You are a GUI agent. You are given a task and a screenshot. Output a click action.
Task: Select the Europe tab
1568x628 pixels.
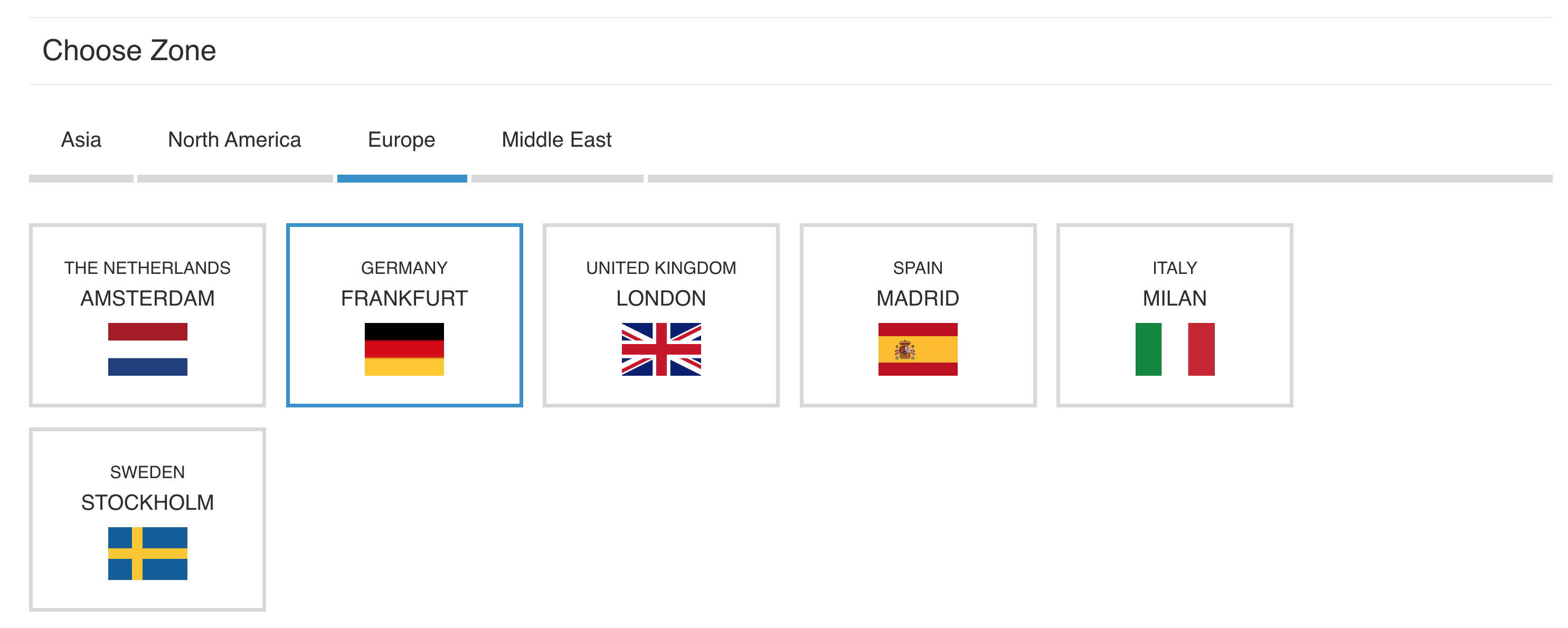[402, 140]
